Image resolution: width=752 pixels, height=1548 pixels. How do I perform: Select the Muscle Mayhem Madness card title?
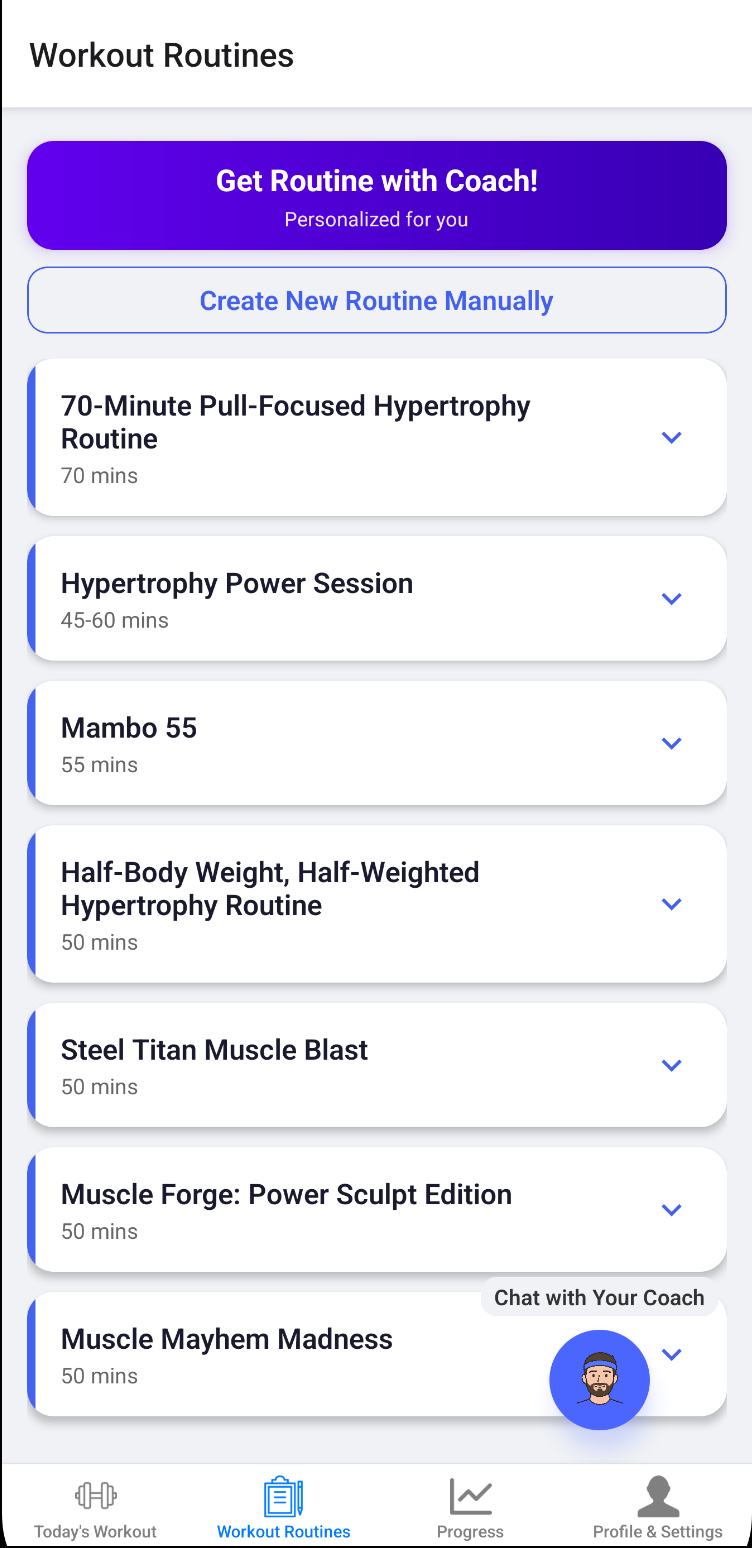227,1339
